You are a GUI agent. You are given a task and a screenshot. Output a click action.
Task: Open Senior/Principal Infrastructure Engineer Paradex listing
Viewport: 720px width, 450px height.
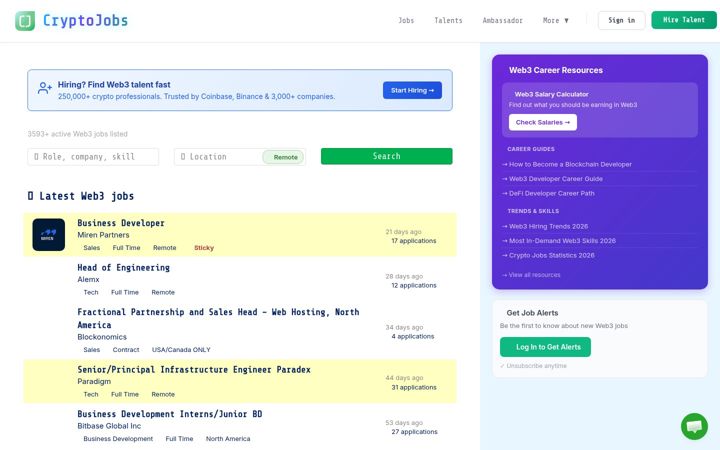194,370
